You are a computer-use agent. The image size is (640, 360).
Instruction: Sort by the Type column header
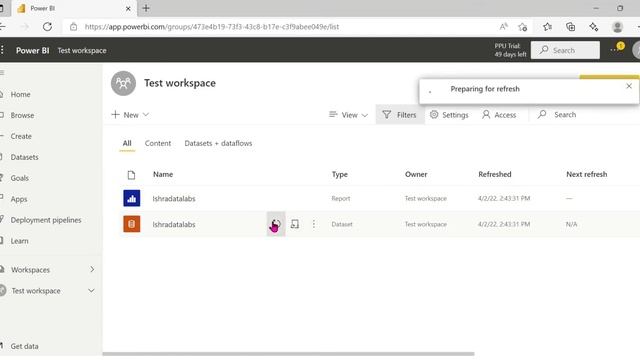coord(340,174)
